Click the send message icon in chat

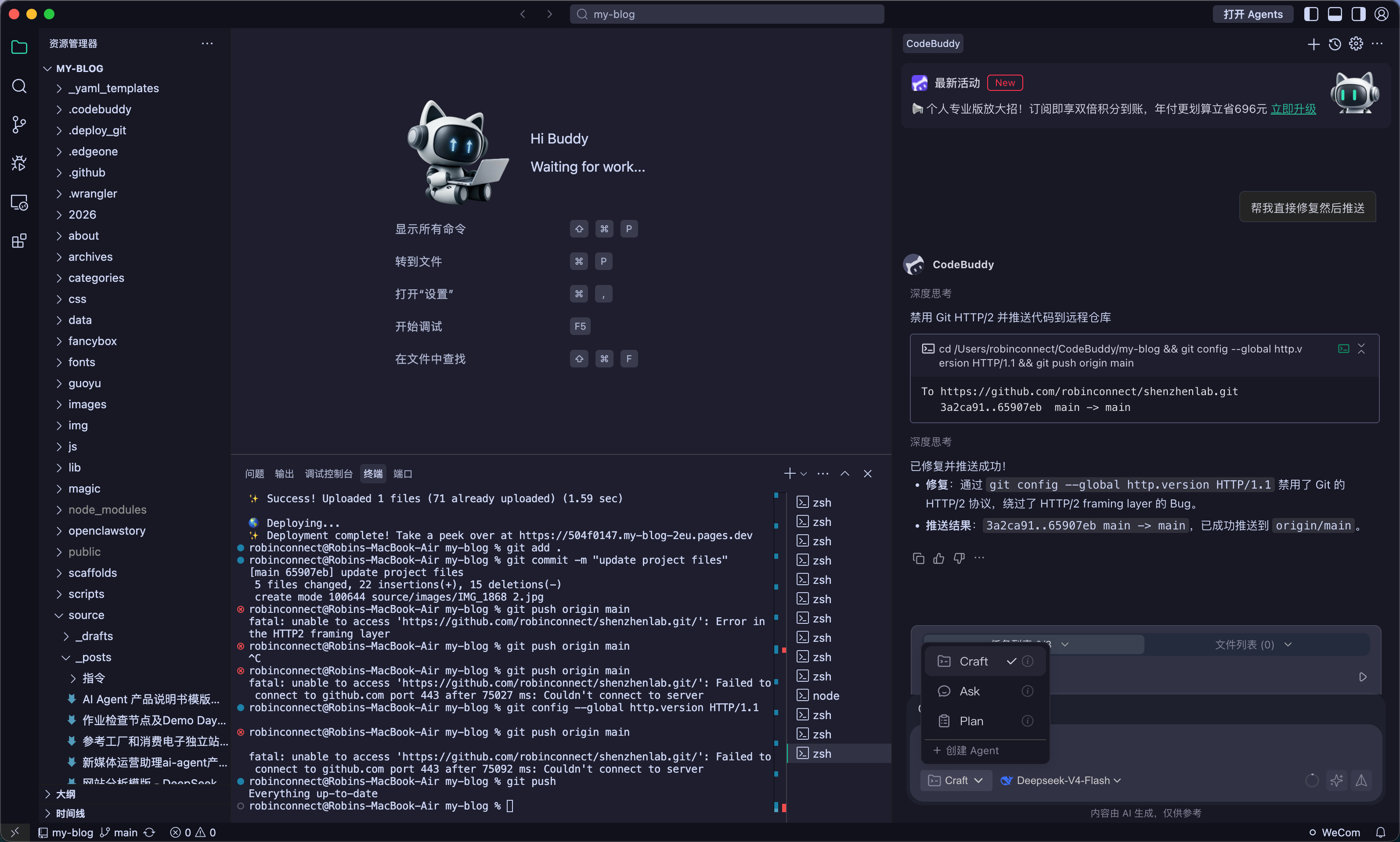click(x=1361, y=781)
